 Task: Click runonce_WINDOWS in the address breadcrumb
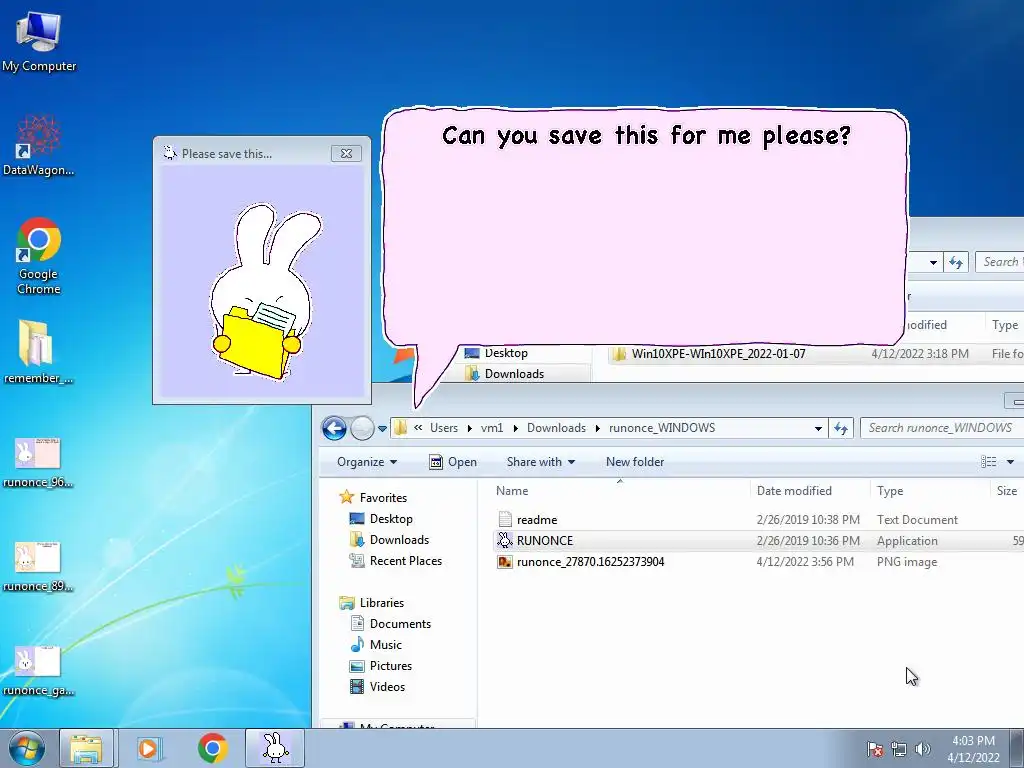click(662, 428)
